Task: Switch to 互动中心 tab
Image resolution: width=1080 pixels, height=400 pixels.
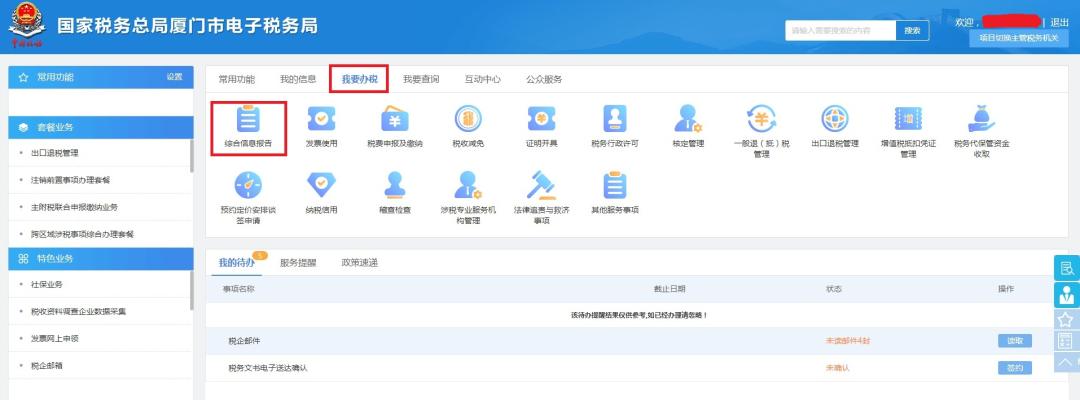Action: [482, 79]
